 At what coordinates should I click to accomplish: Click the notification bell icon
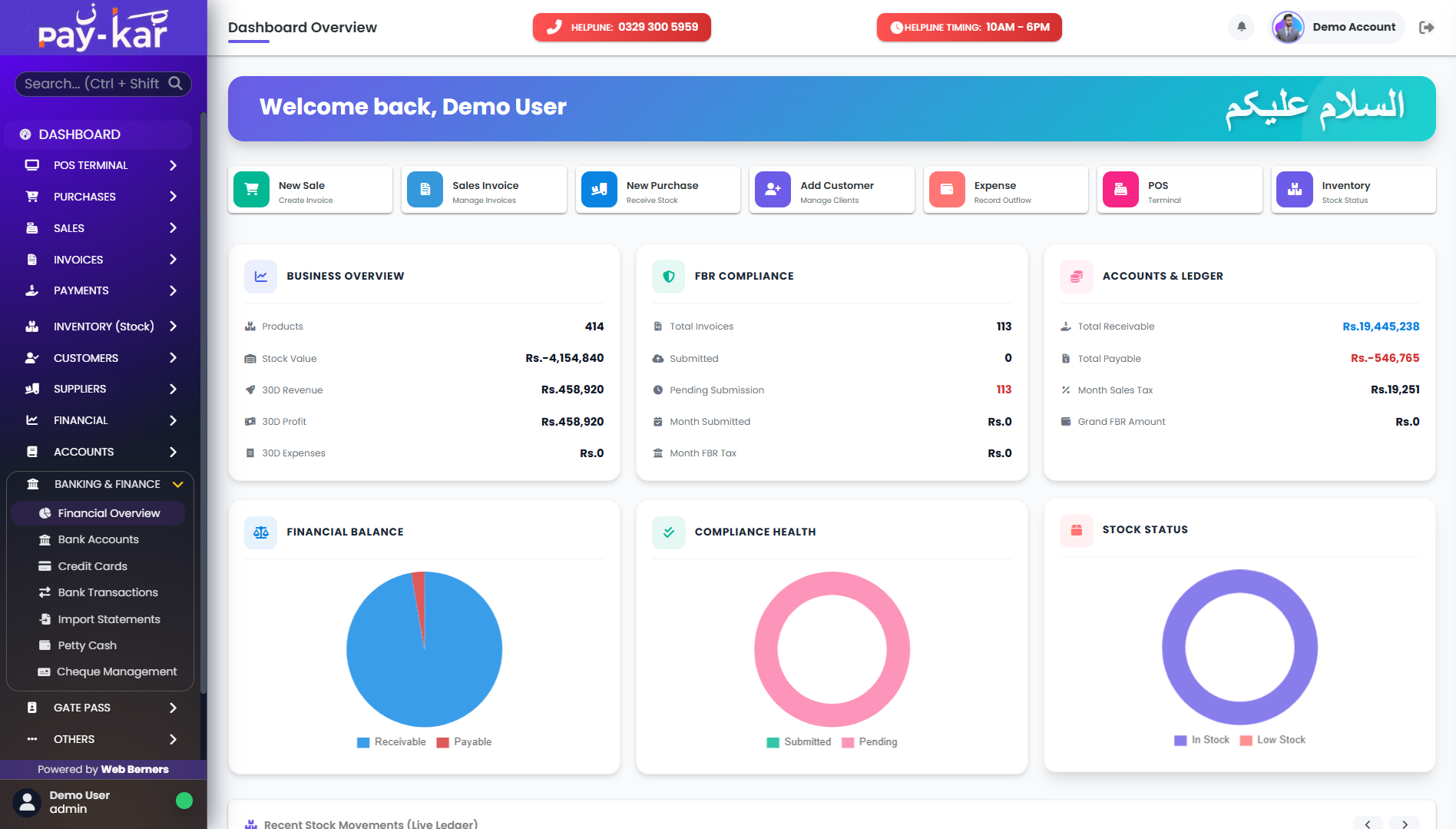coord(1241,27)
